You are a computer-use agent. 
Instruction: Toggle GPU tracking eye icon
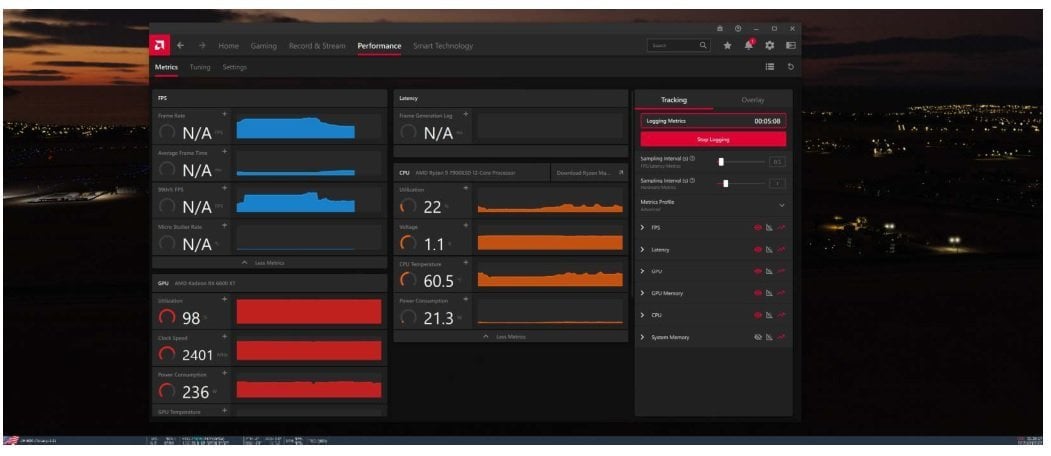[758, 272]
